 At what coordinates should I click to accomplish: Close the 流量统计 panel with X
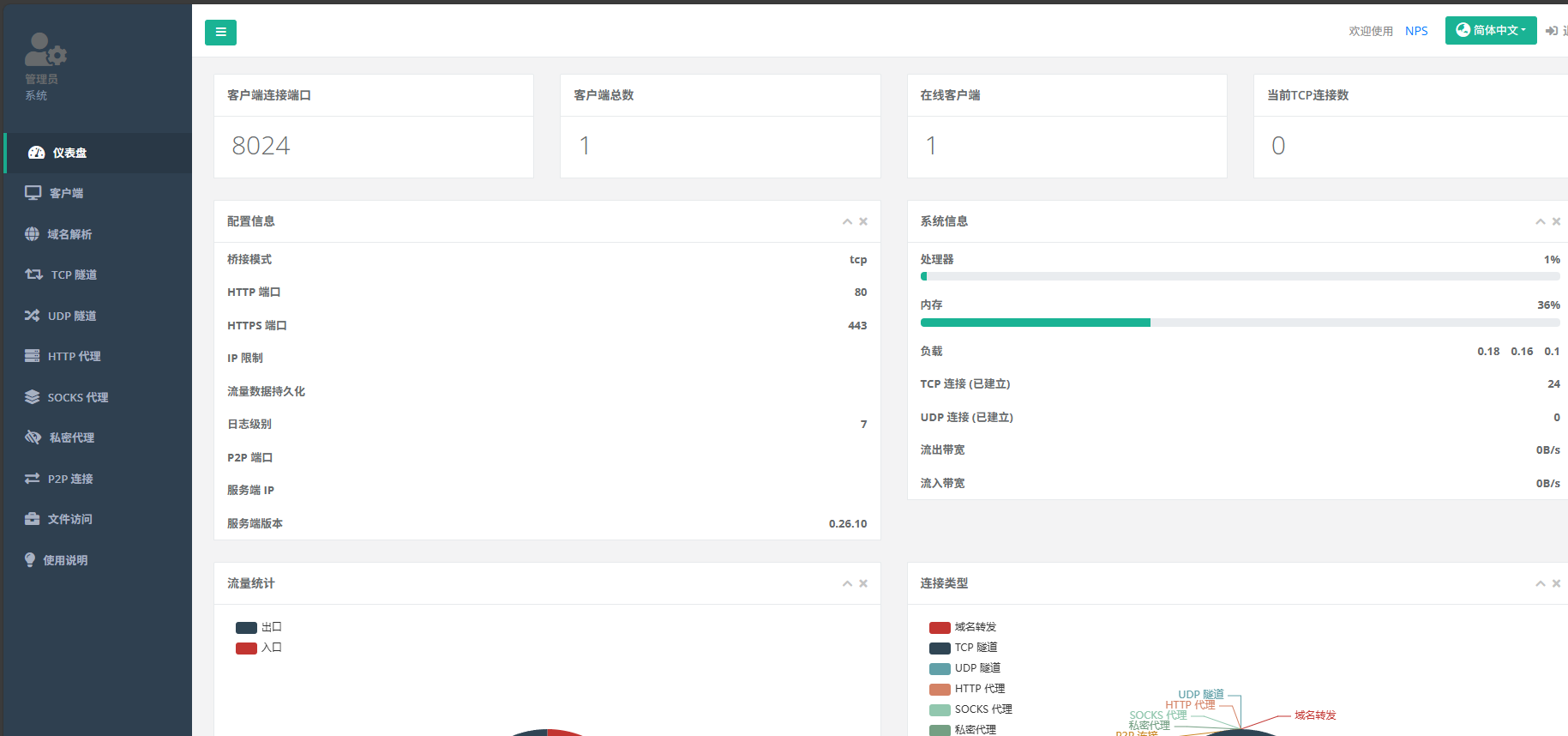[x=863, y=583]
